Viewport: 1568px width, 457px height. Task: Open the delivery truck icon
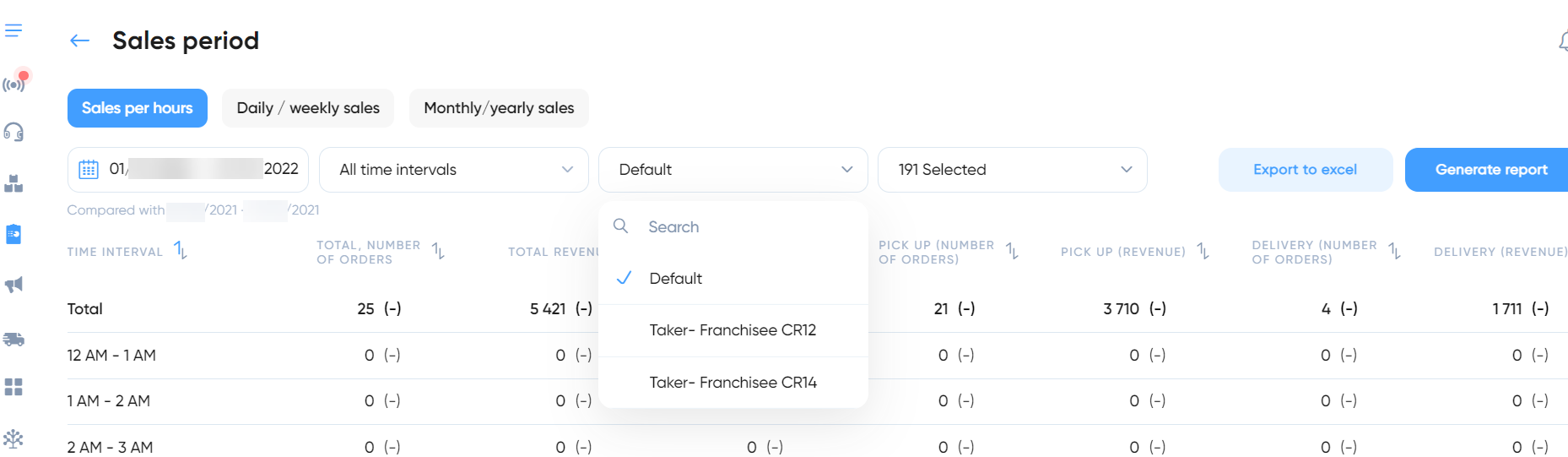14,340
